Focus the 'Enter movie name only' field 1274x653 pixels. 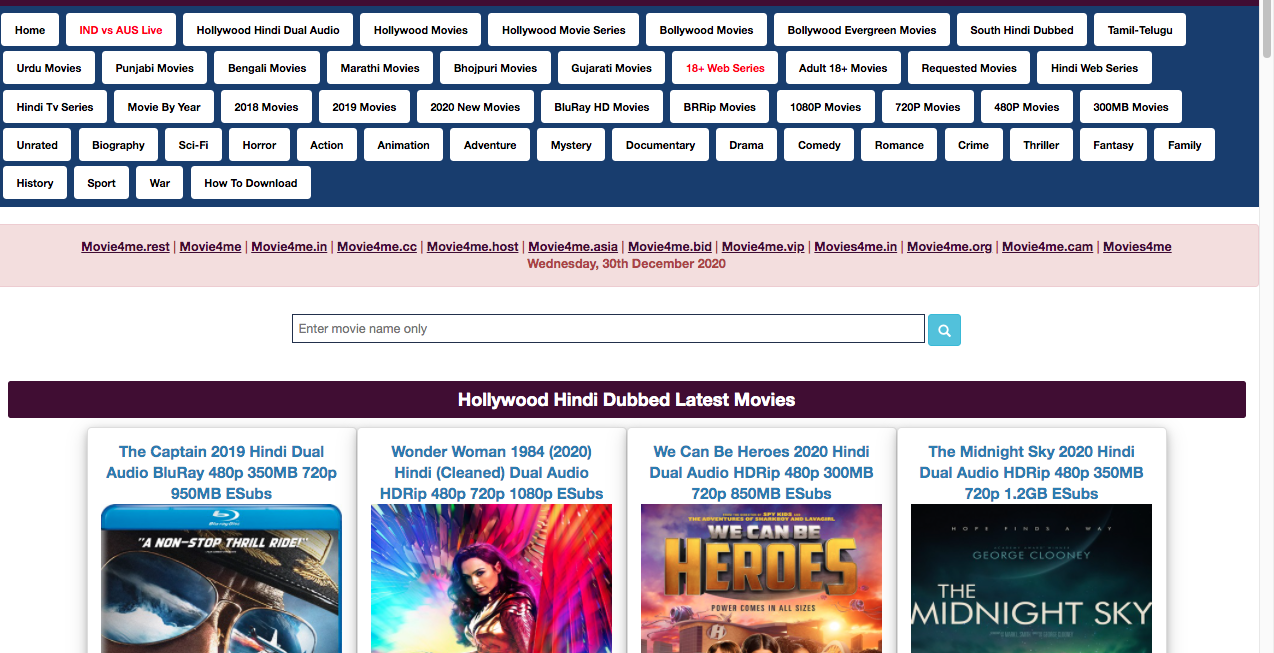[608, 329]
